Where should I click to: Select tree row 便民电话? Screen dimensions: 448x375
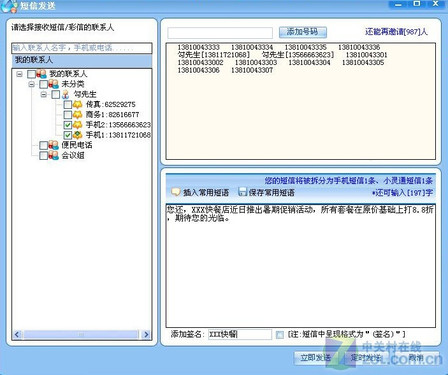pyautogui.click(x=77, y=145)
